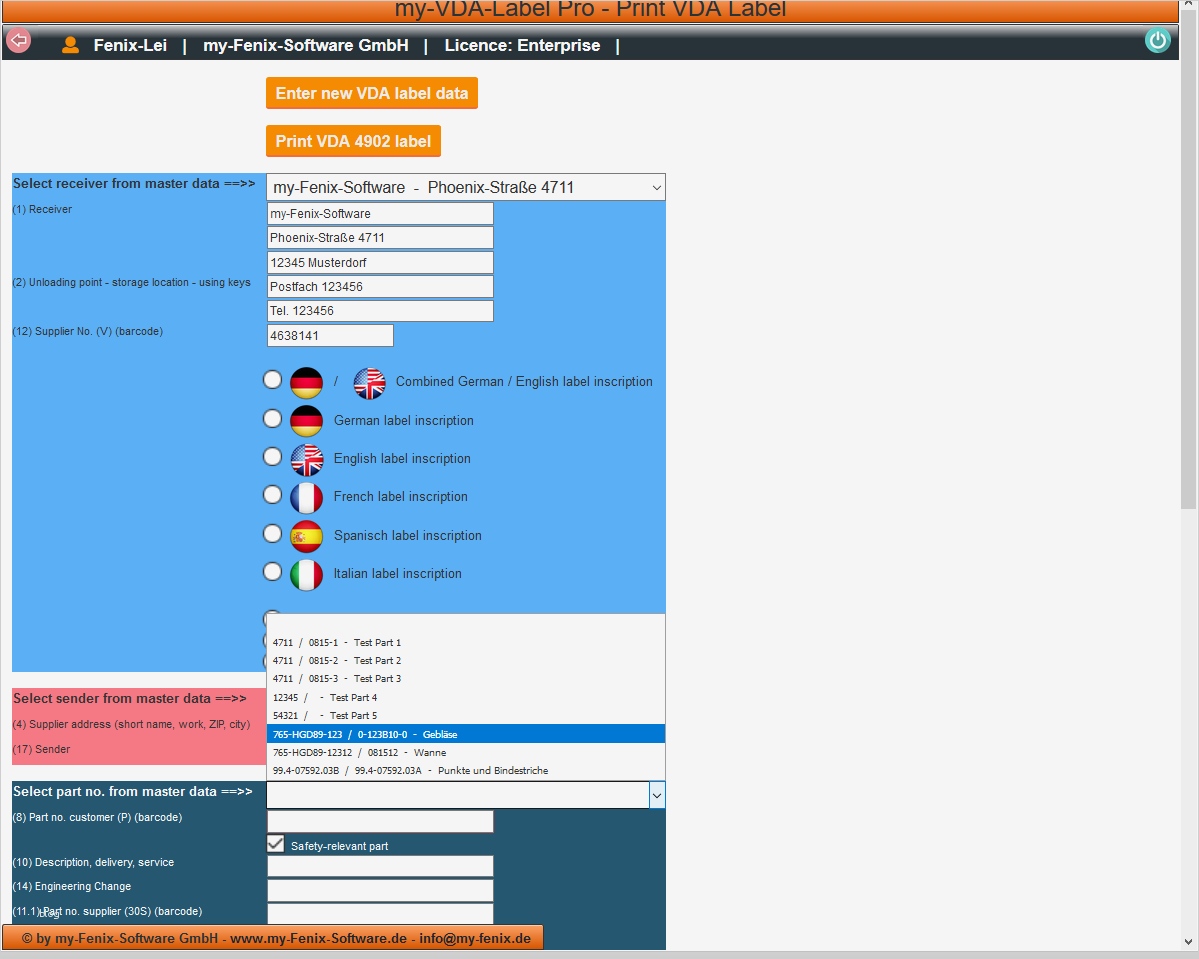Click 'my-Fenix-Software GmbH' header text
The image size is (1199, 959).
pyautogui.click(x=306, y=45)
